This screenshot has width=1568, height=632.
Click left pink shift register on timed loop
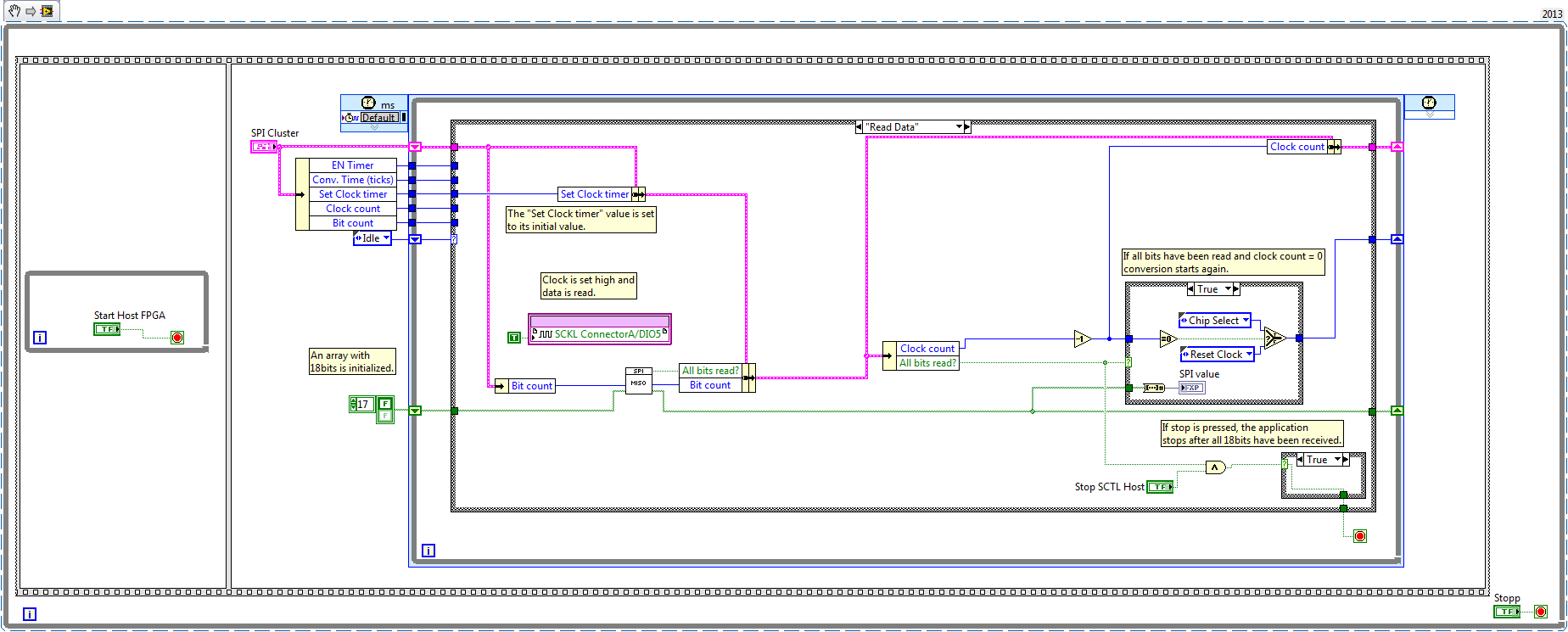(x=415, y=147)
